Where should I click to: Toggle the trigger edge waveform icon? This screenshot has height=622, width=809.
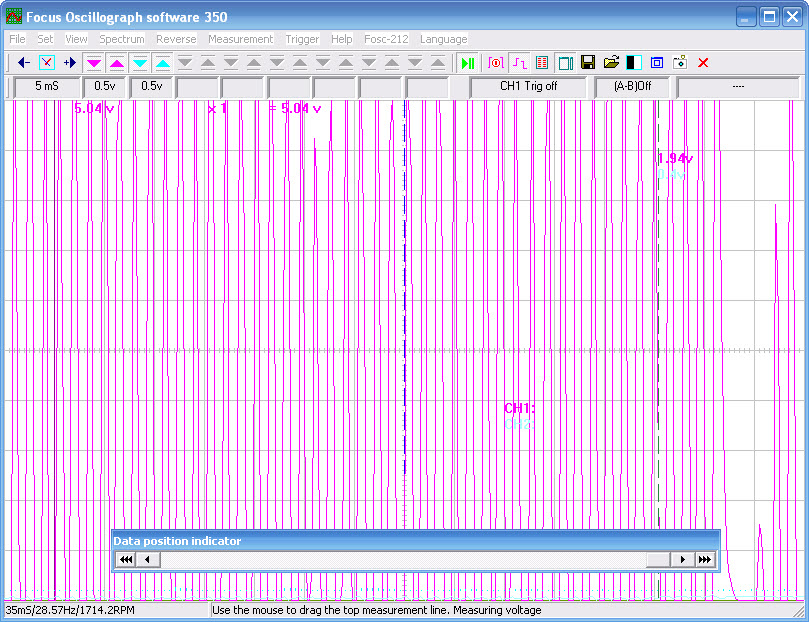(x=519, y=63)
